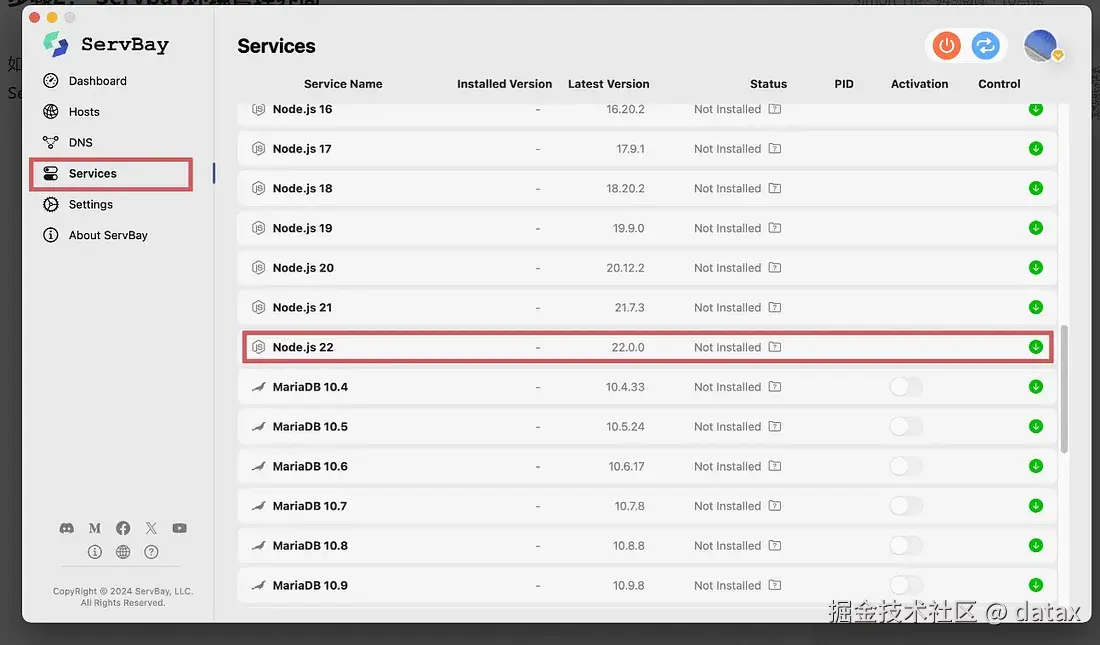The image size is (1100, 645).
Task: Click the Status column header
Action: click(x=768, y=84)
